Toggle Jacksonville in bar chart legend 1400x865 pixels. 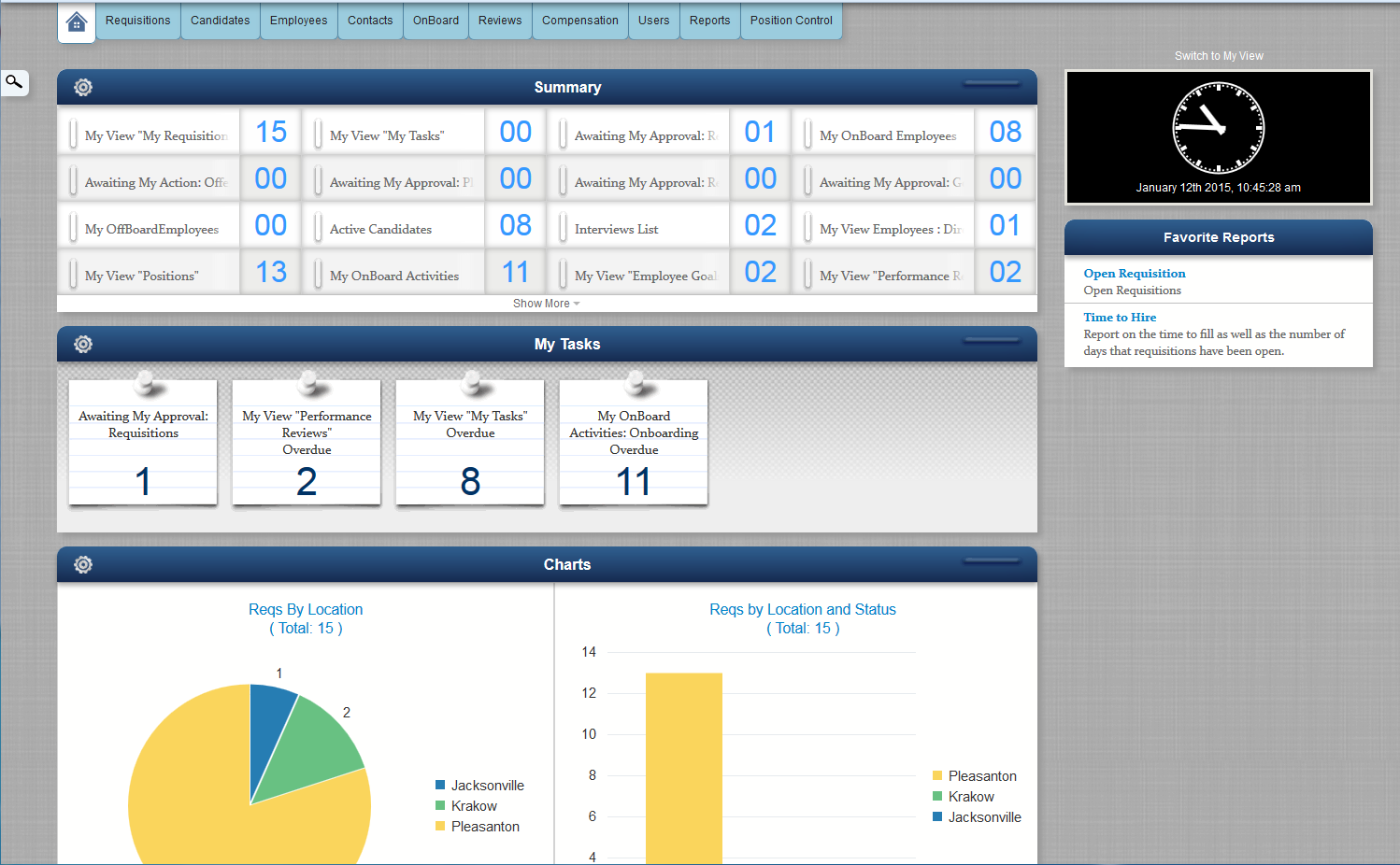point(977,817)
